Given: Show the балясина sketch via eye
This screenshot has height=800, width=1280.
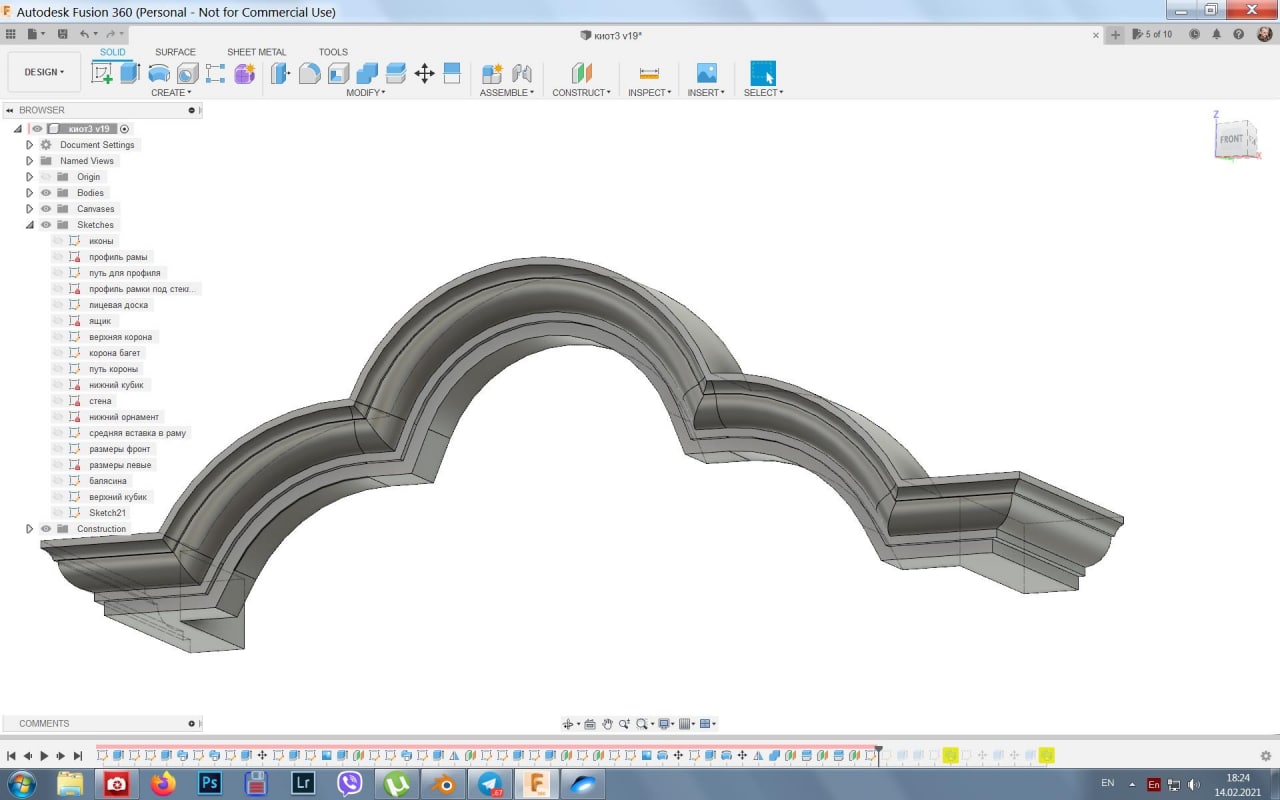Looking at the screenshot, I should click(58, 481).
